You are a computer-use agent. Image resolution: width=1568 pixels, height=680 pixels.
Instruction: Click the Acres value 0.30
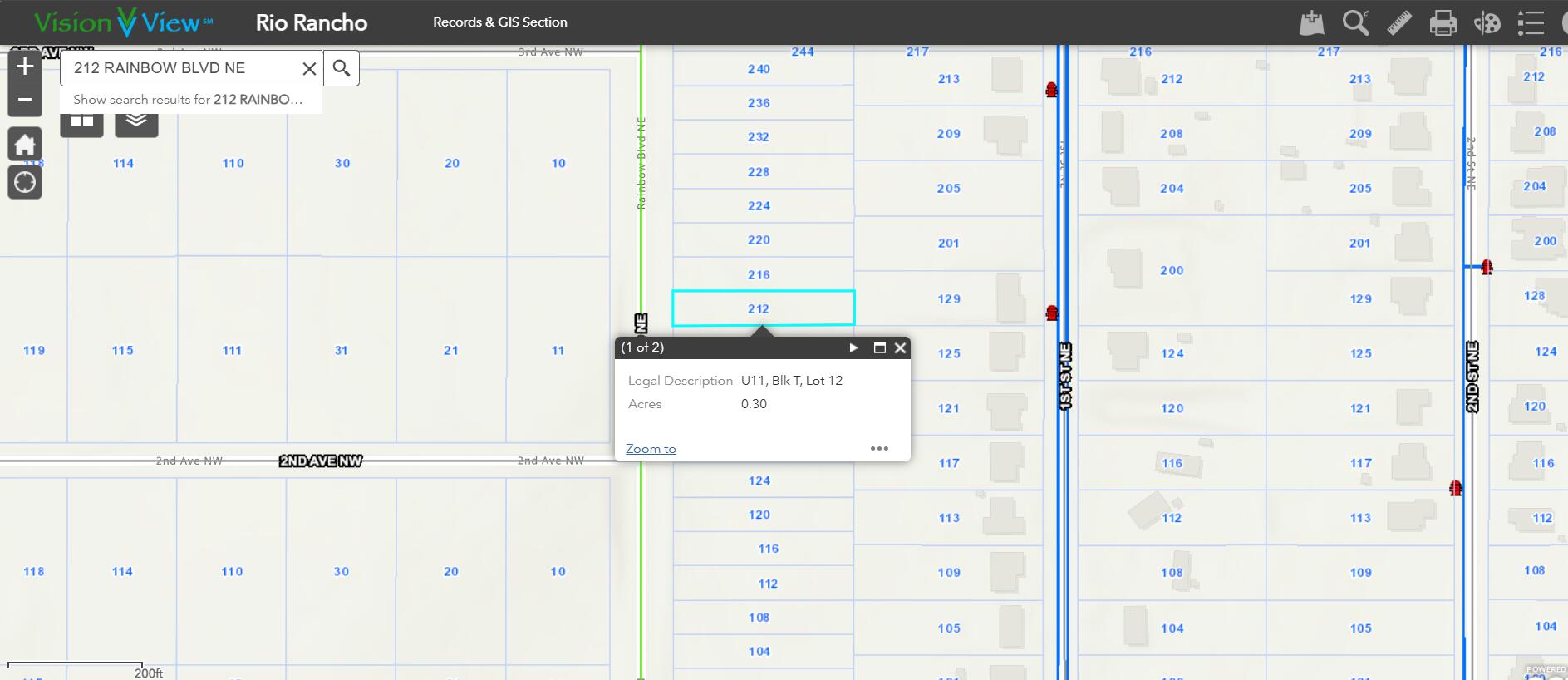tap(754, 404)
